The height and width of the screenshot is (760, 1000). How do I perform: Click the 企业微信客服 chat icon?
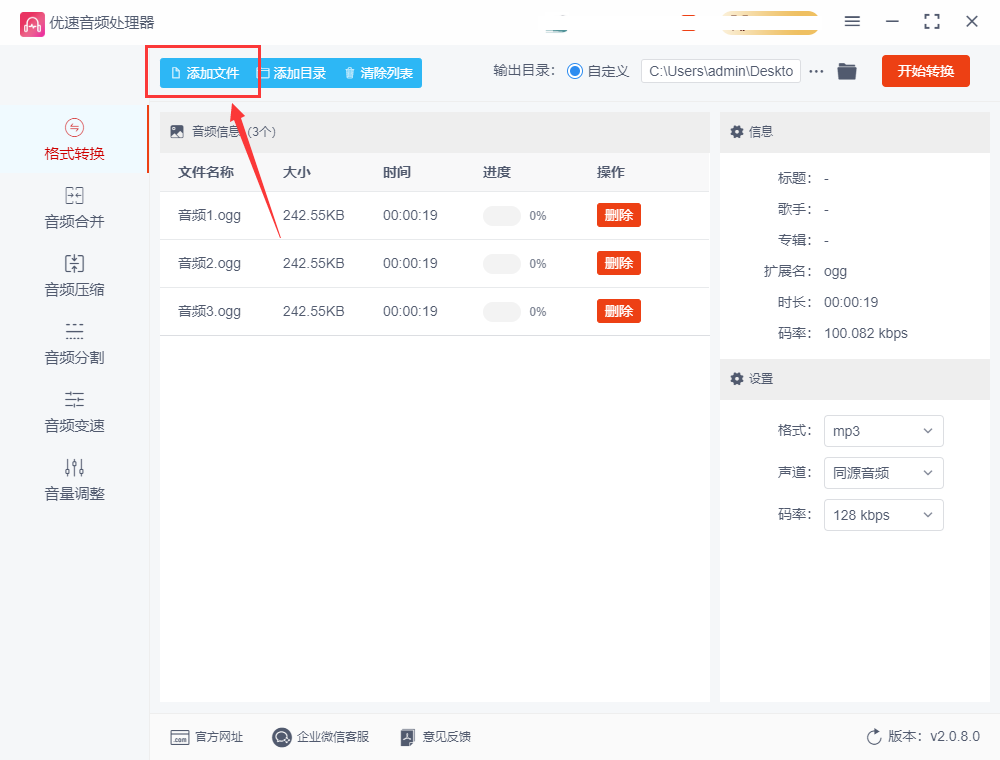pos(282,737)
